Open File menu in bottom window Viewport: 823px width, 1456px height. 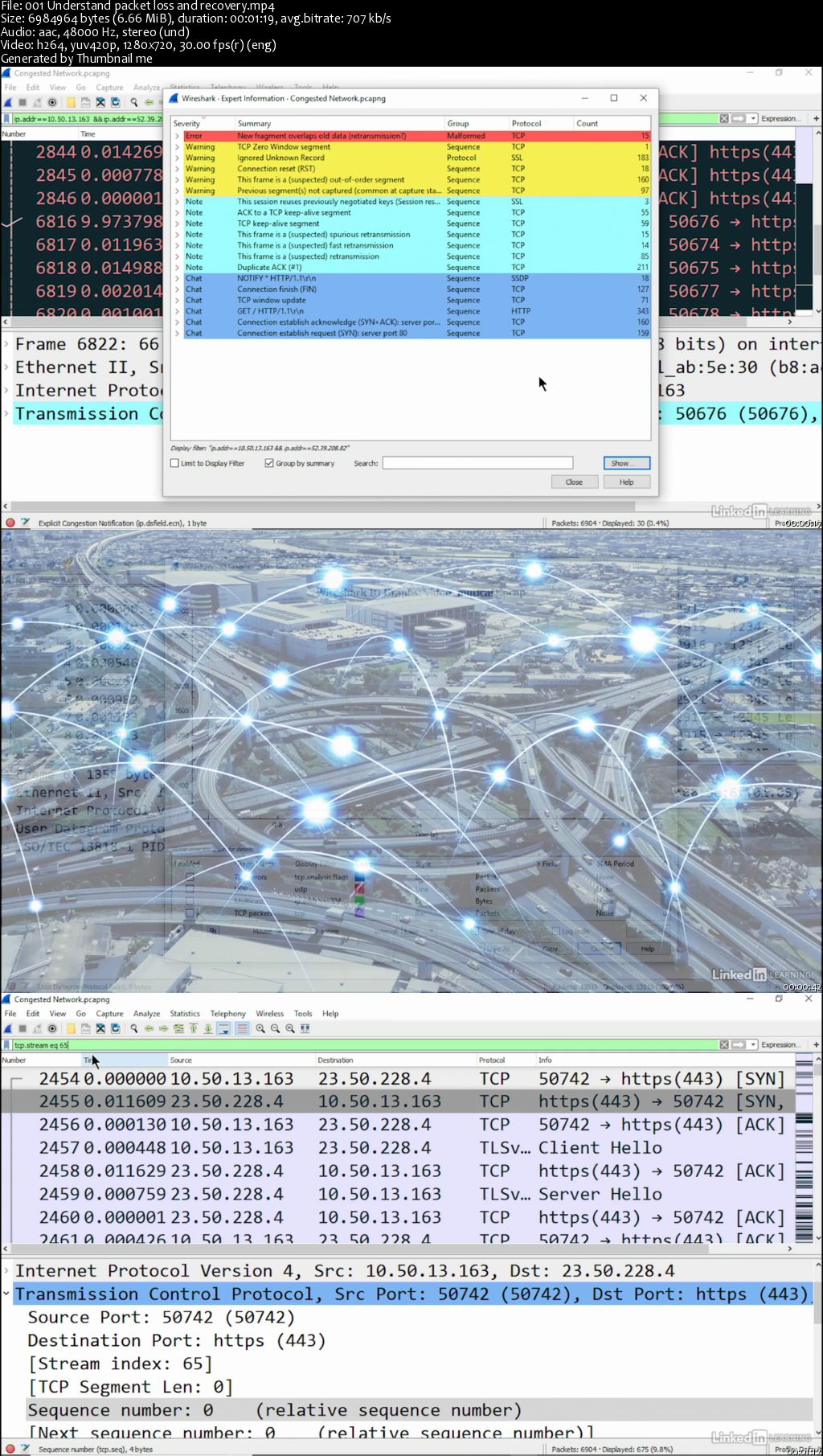pyautogui.click(x=10, y=1014)
